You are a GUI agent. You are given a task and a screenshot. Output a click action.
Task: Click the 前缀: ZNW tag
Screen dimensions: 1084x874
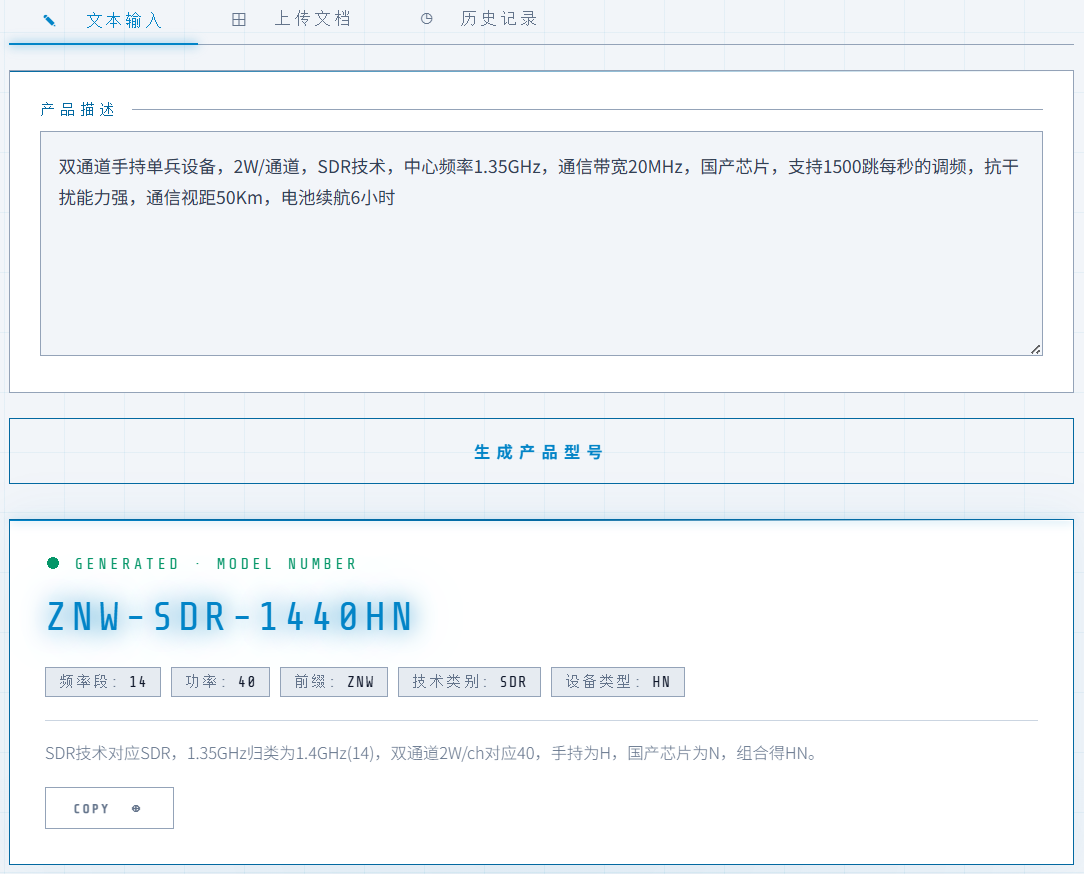[x=334, y=682]
